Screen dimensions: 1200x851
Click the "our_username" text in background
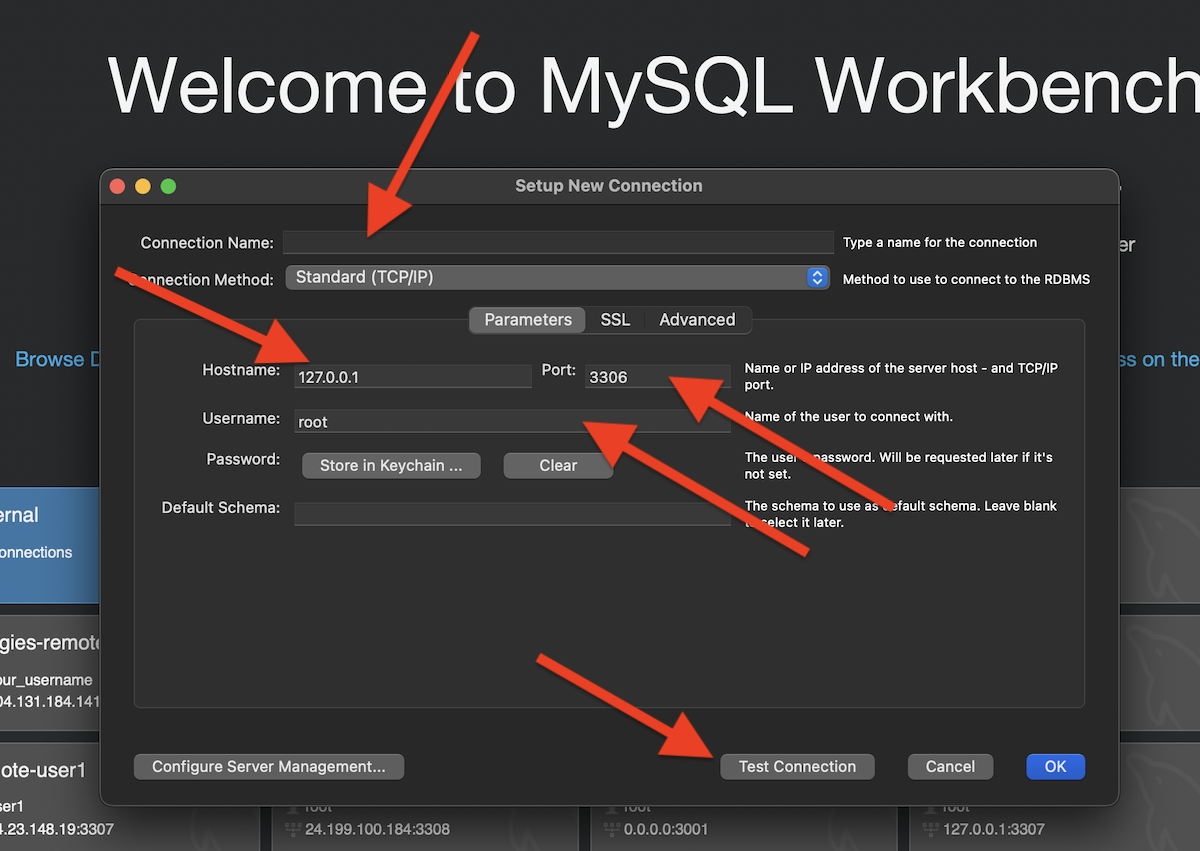coord(46,680)
